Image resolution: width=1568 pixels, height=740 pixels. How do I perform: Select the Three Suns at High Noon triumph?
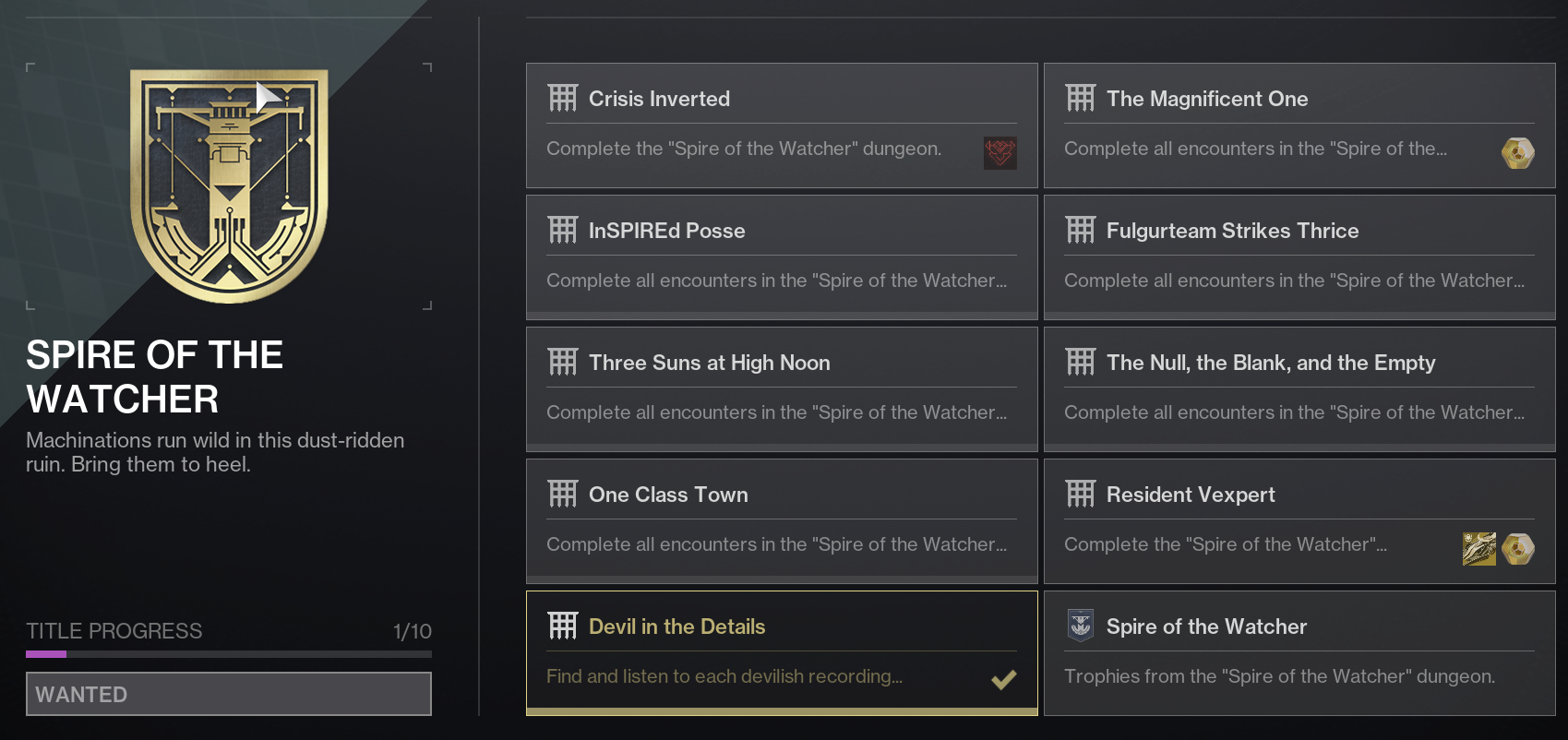[x=782, y=388]
